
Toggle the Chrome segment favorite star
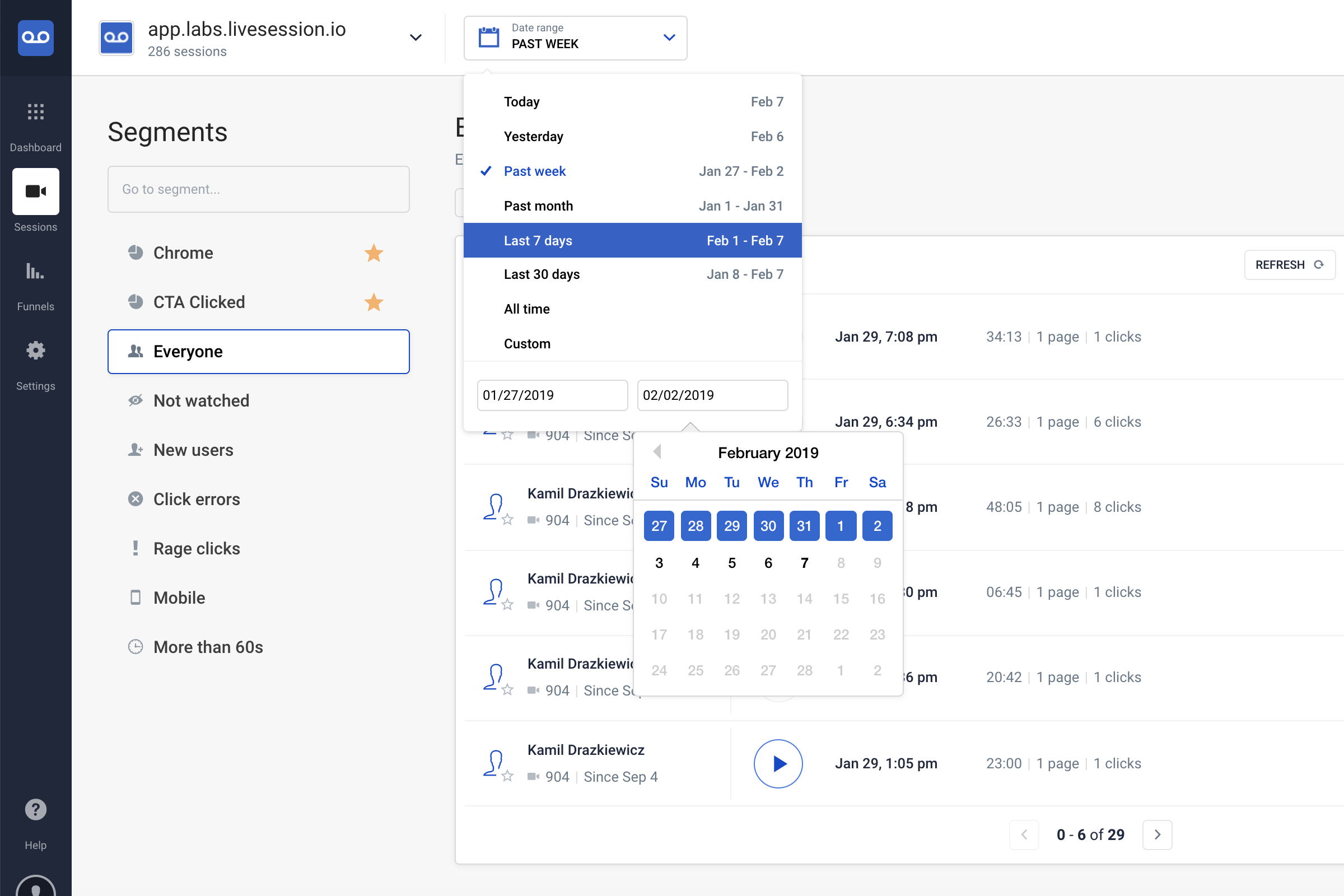pyautogui.click(x=374, y=253)
